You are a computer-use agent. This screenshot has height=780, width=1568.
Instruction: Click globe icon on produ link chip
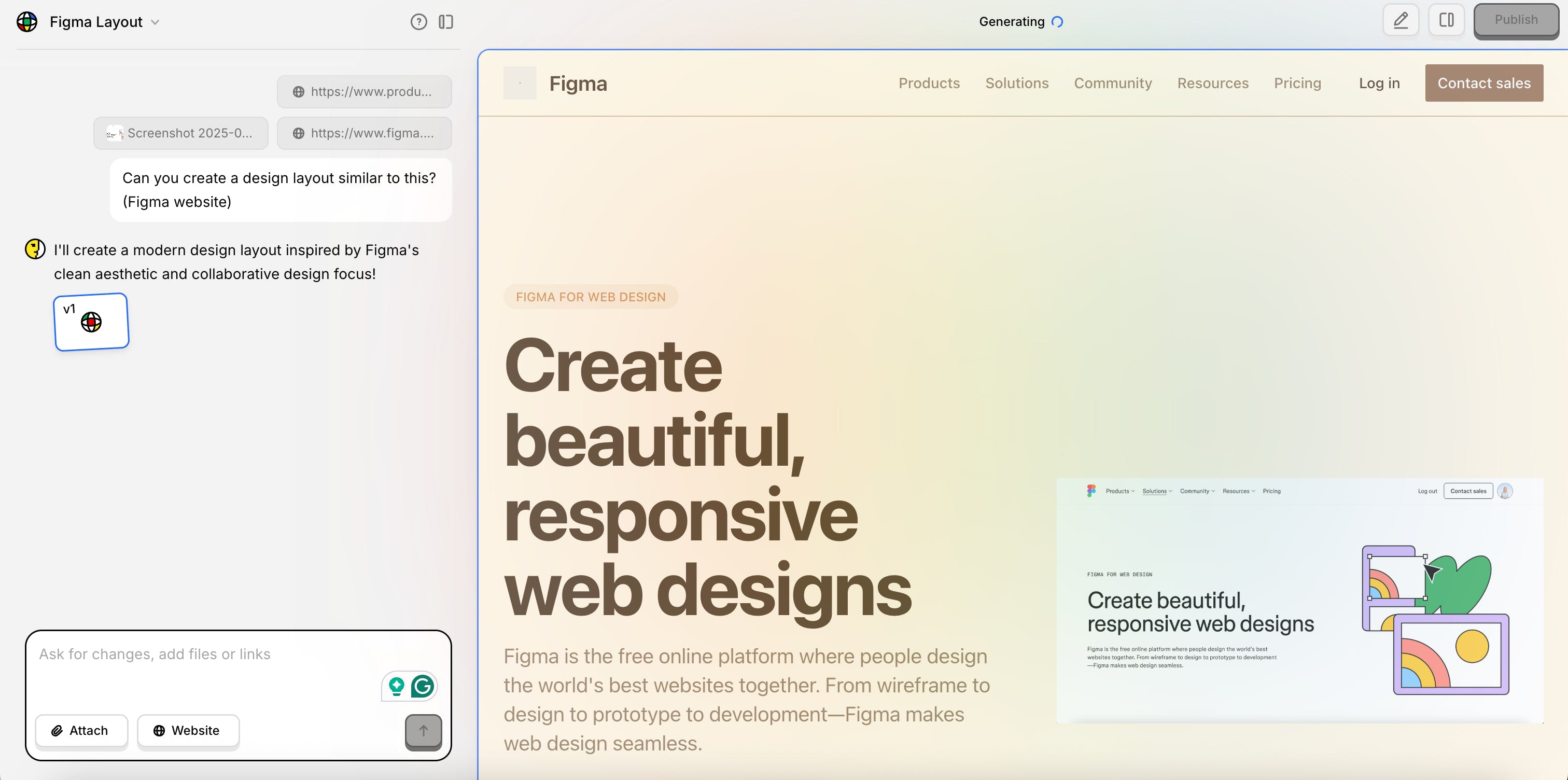pos(298,91)
